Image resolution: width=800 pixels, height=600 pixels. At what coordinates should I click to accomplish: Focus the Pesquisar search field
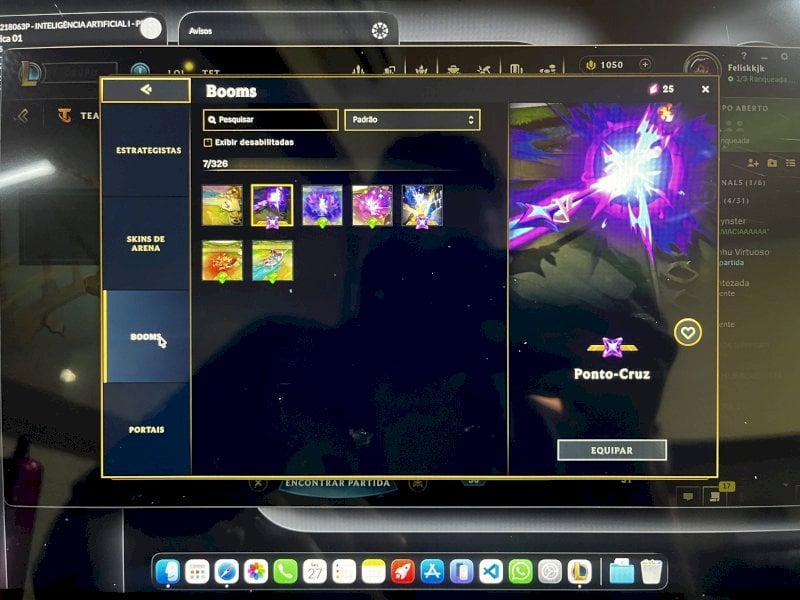point(270,120)
